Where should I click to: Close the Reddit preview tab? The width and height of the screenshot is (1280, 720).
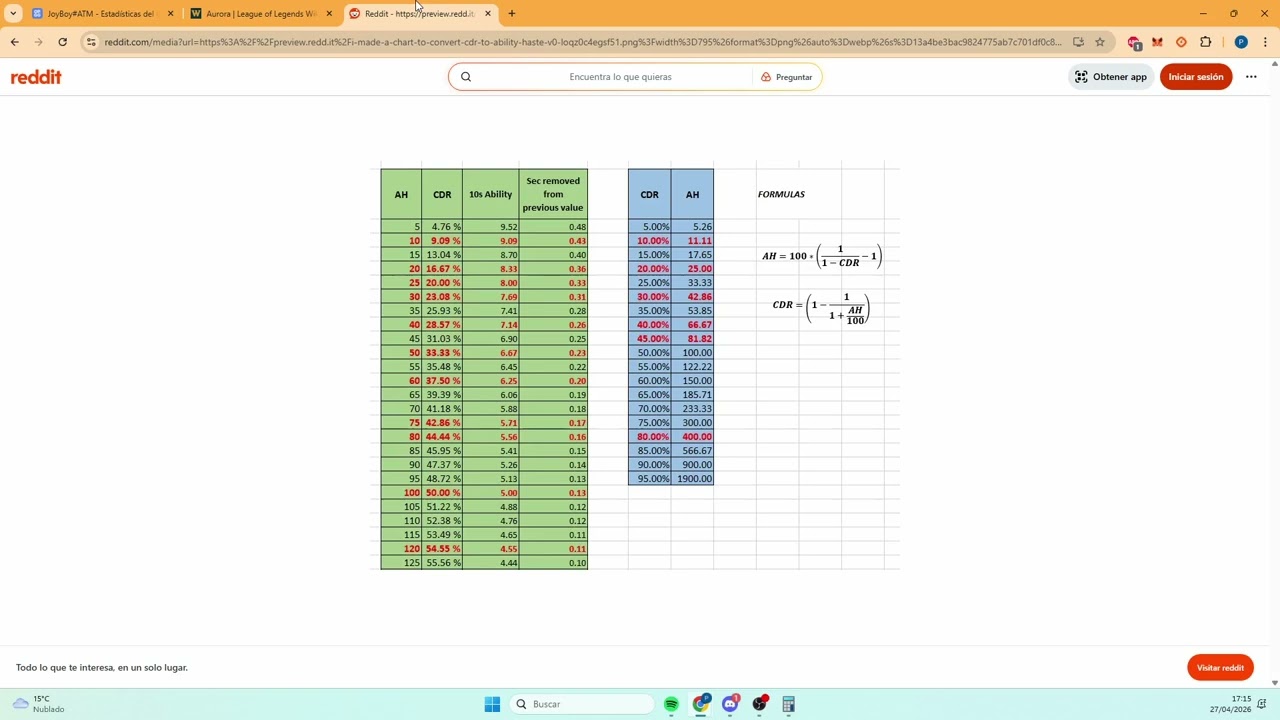tap(488, 14)
